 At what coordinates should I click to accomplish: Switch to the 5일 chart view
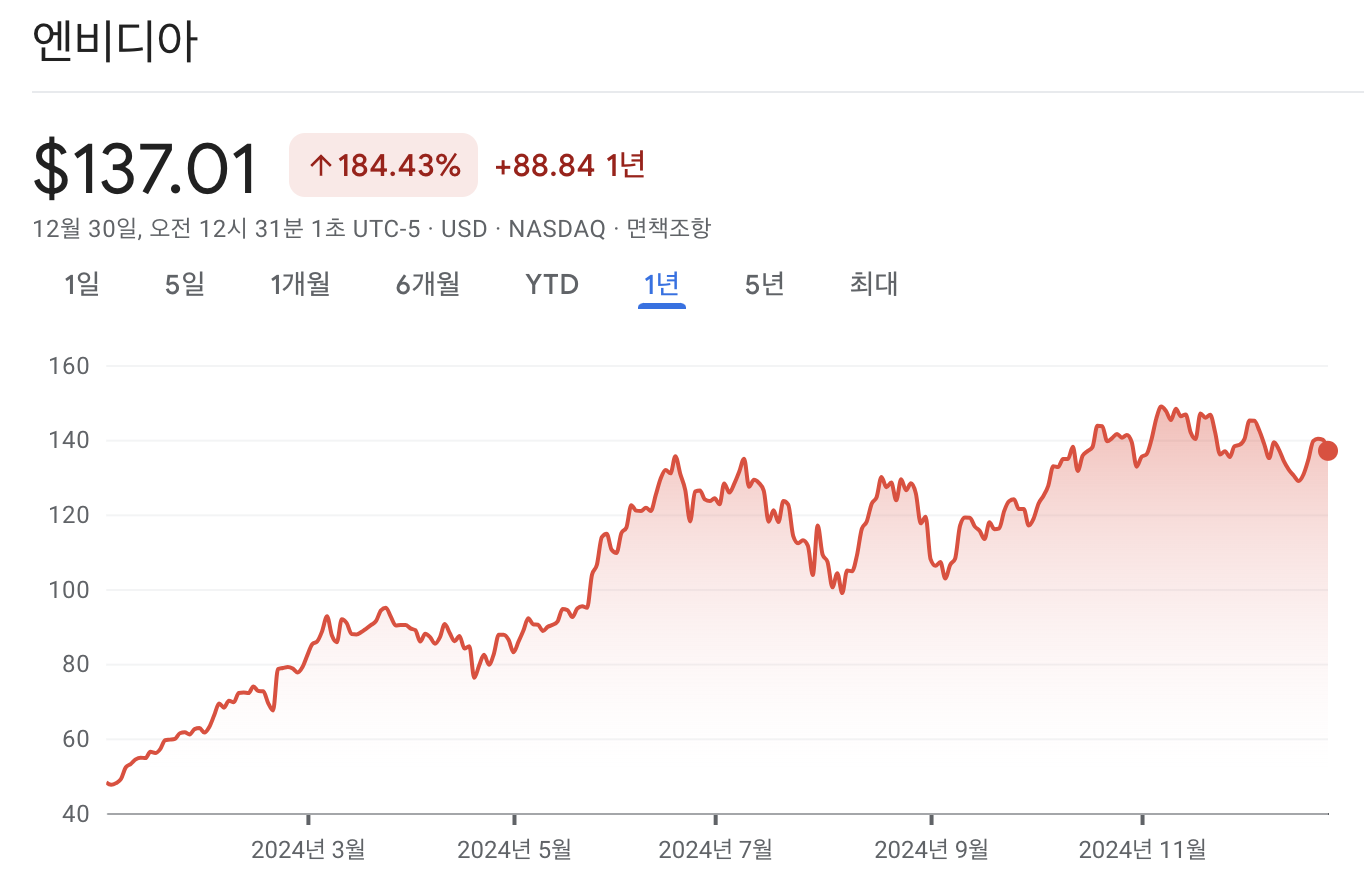pyautogui.click(x=185, y=284)
